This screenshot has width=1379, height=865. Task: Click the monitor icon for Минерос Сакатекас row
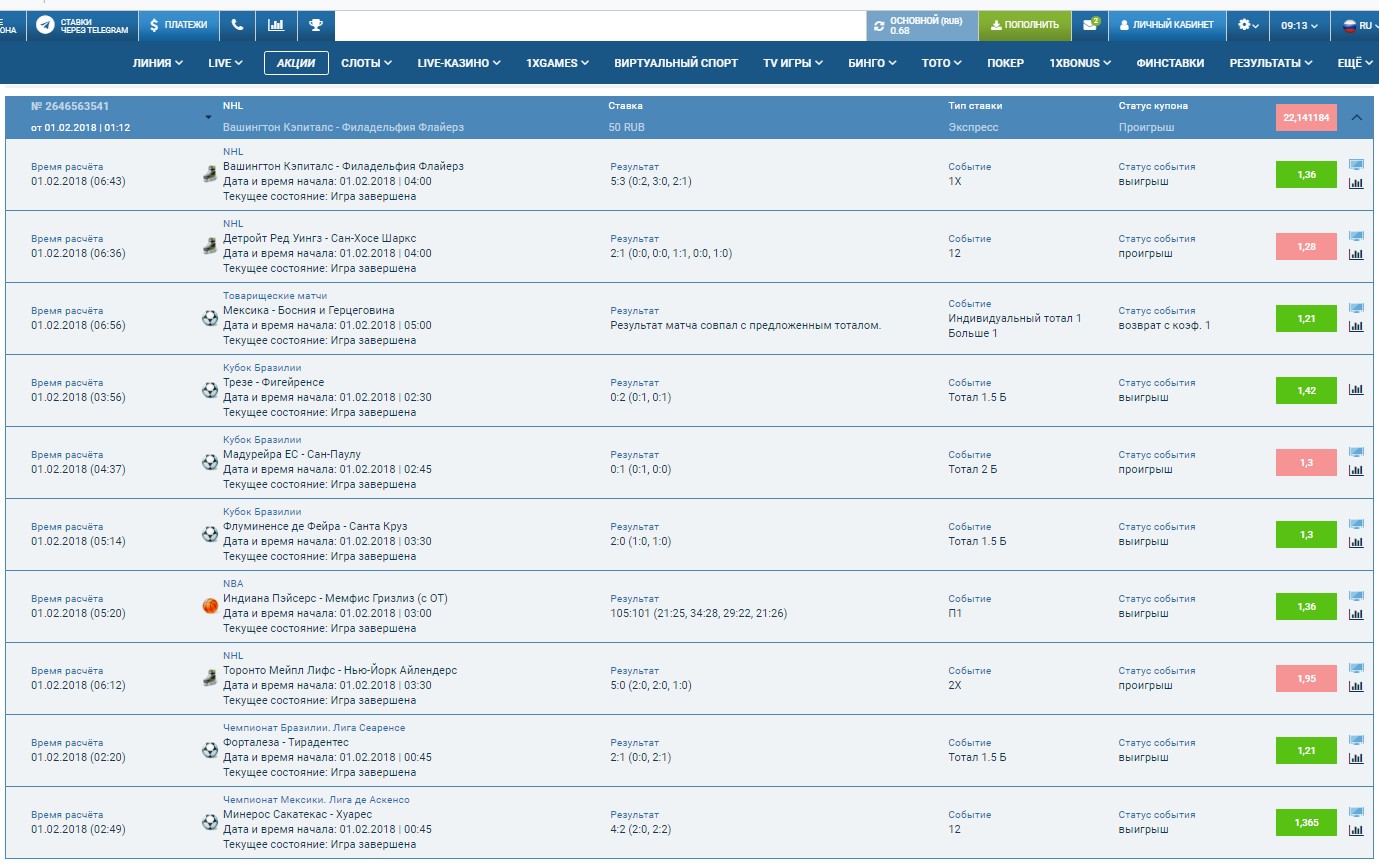click(1356, 813)
